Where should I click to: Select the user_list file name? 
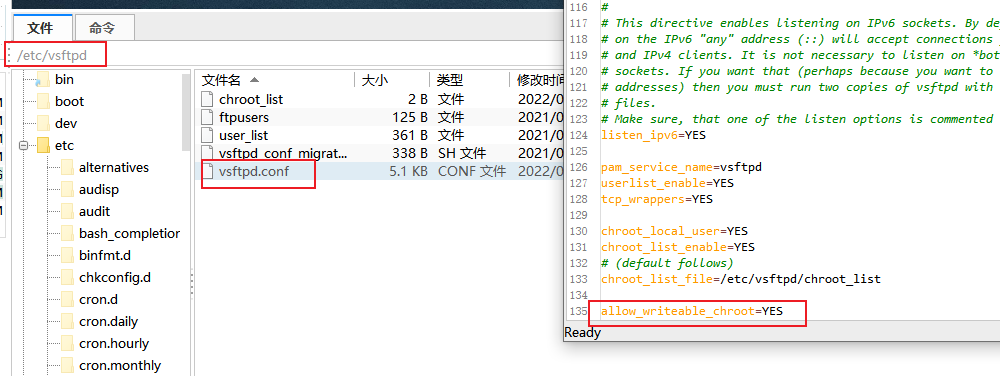pyautogui.click(x=243, y=135)
